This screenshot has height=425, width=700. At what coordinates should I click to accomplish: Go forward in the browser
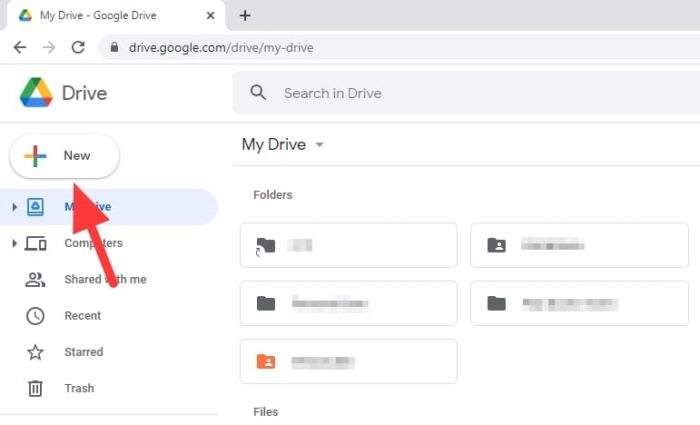(49, 47)
